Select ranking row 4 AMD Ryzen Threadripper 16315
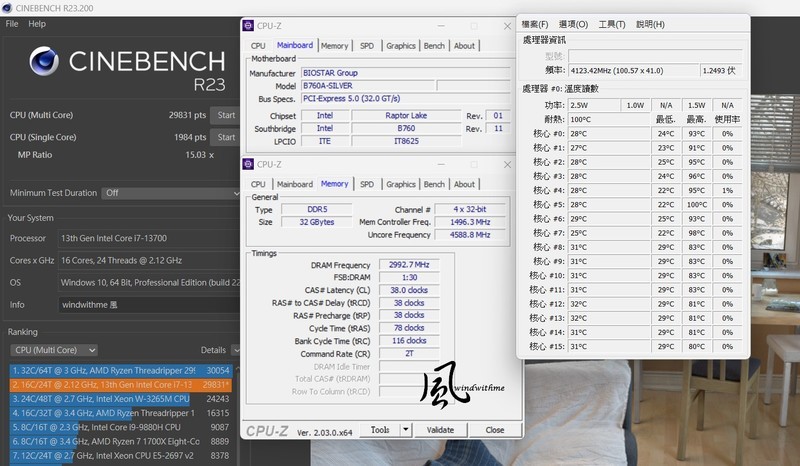The height and width of the screenshot is (466, 800). [120, 413]
